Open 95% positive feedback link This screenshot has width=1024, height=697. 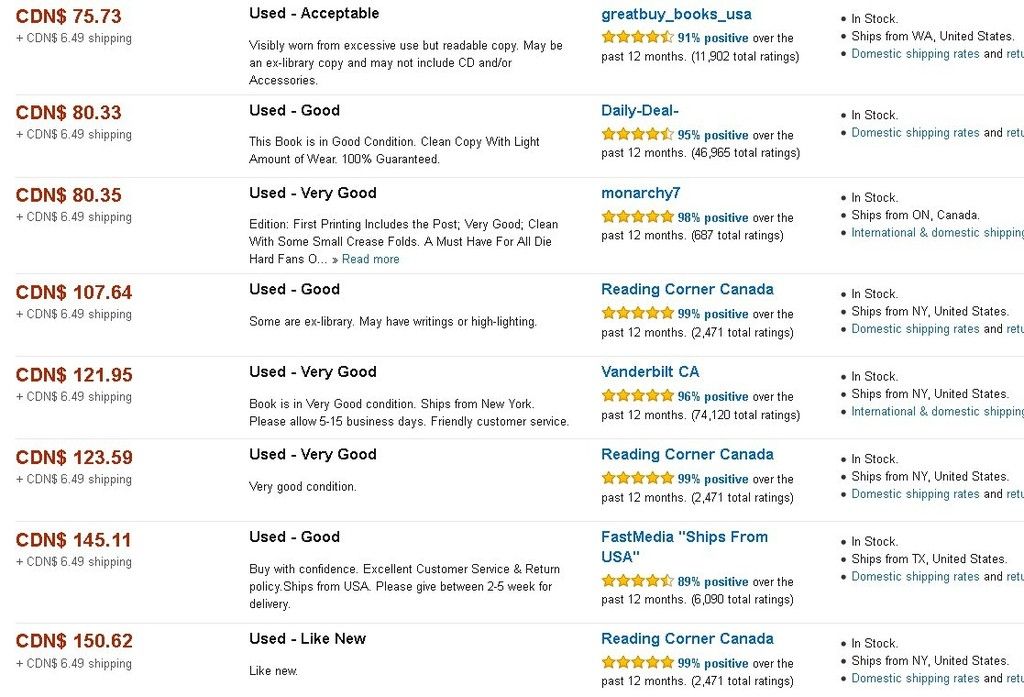coord(713,135)
